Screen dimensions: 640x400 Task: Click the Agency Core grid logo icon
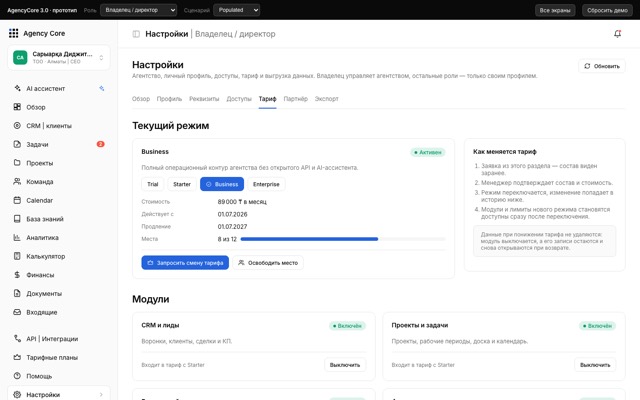(13, 33)
